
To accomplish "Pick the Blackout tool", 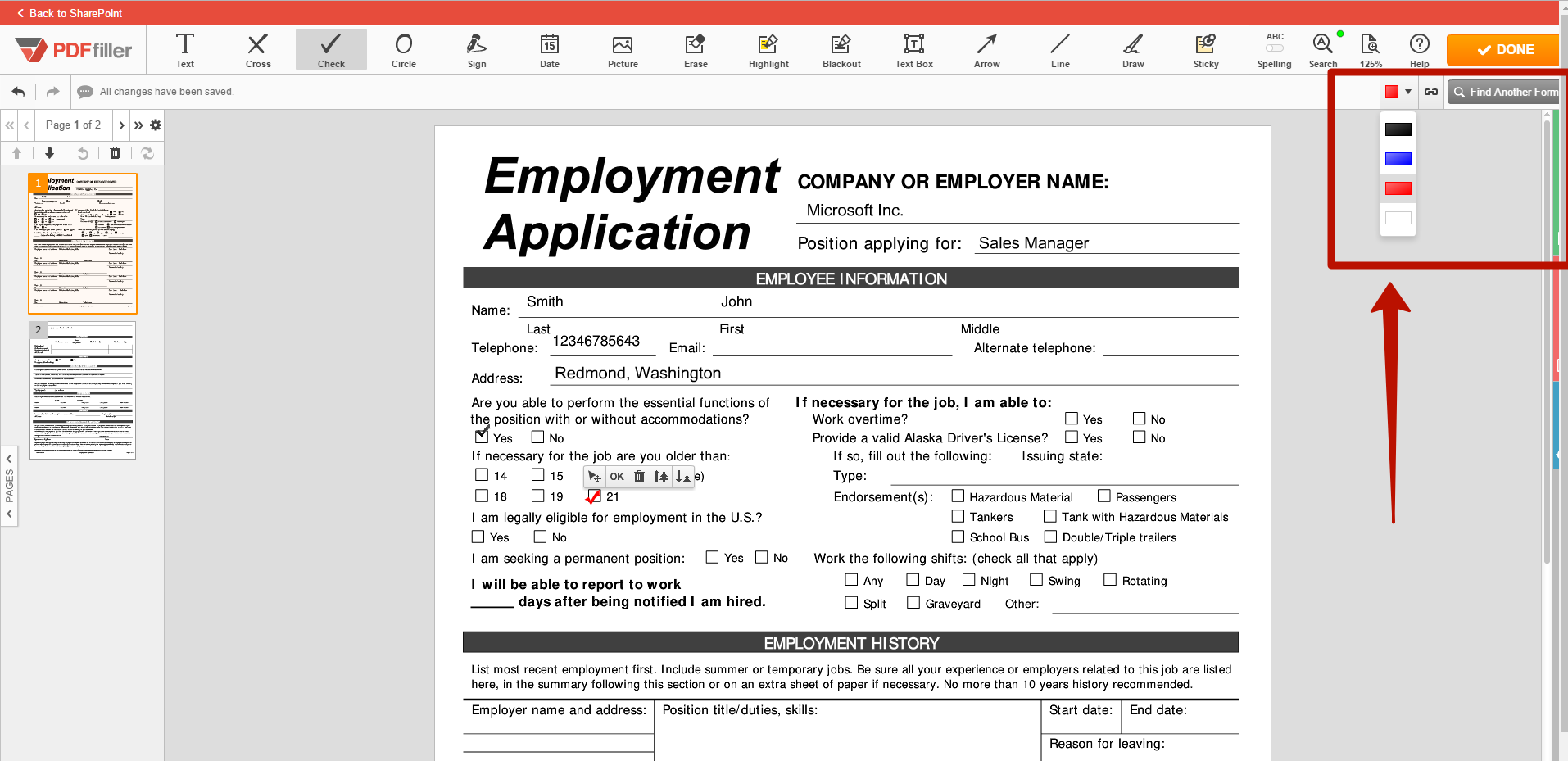I will tap(841, 50).
